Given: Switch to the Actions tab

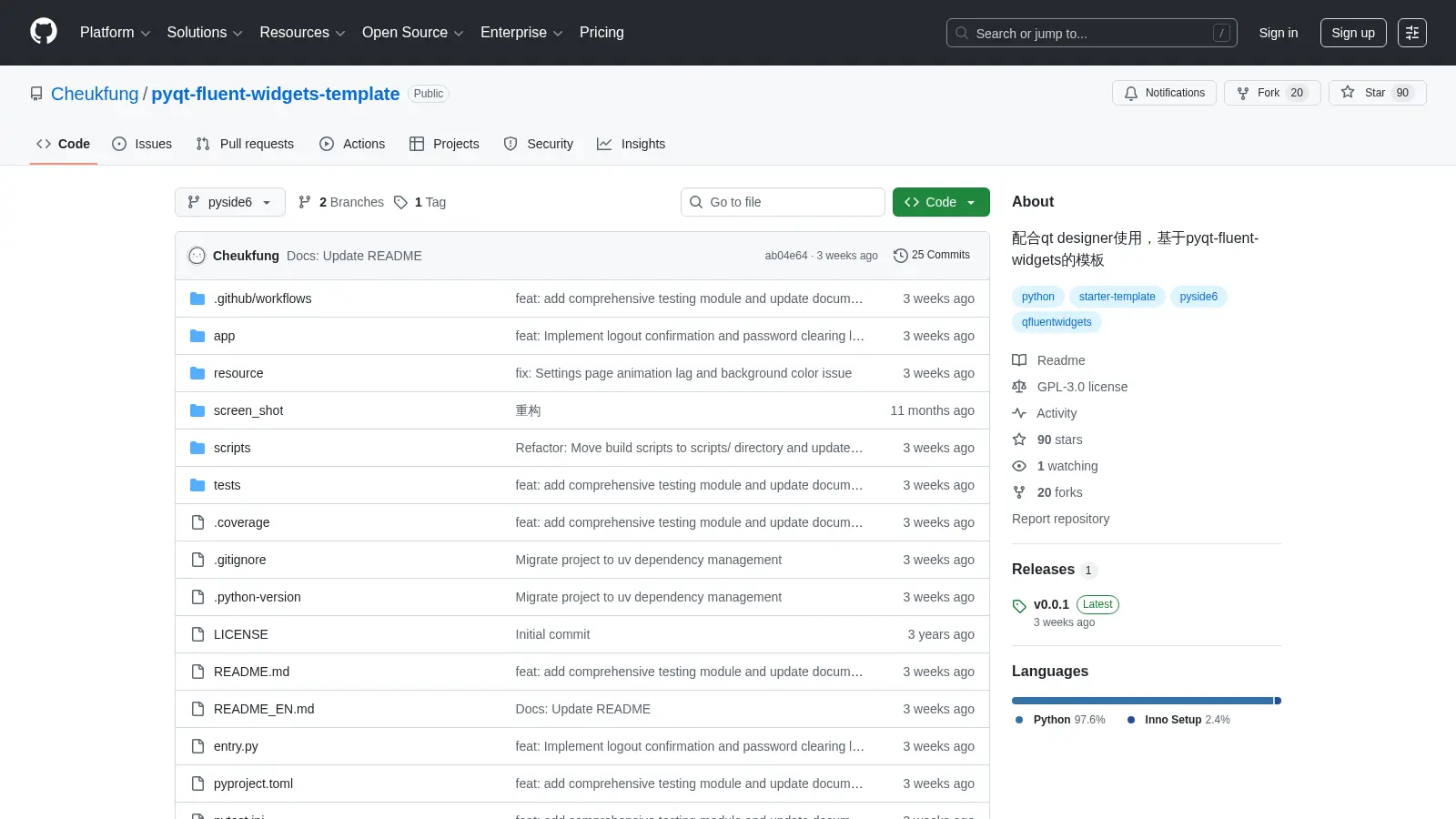Looking at the screenshot, I should click(x=352, y=144).
